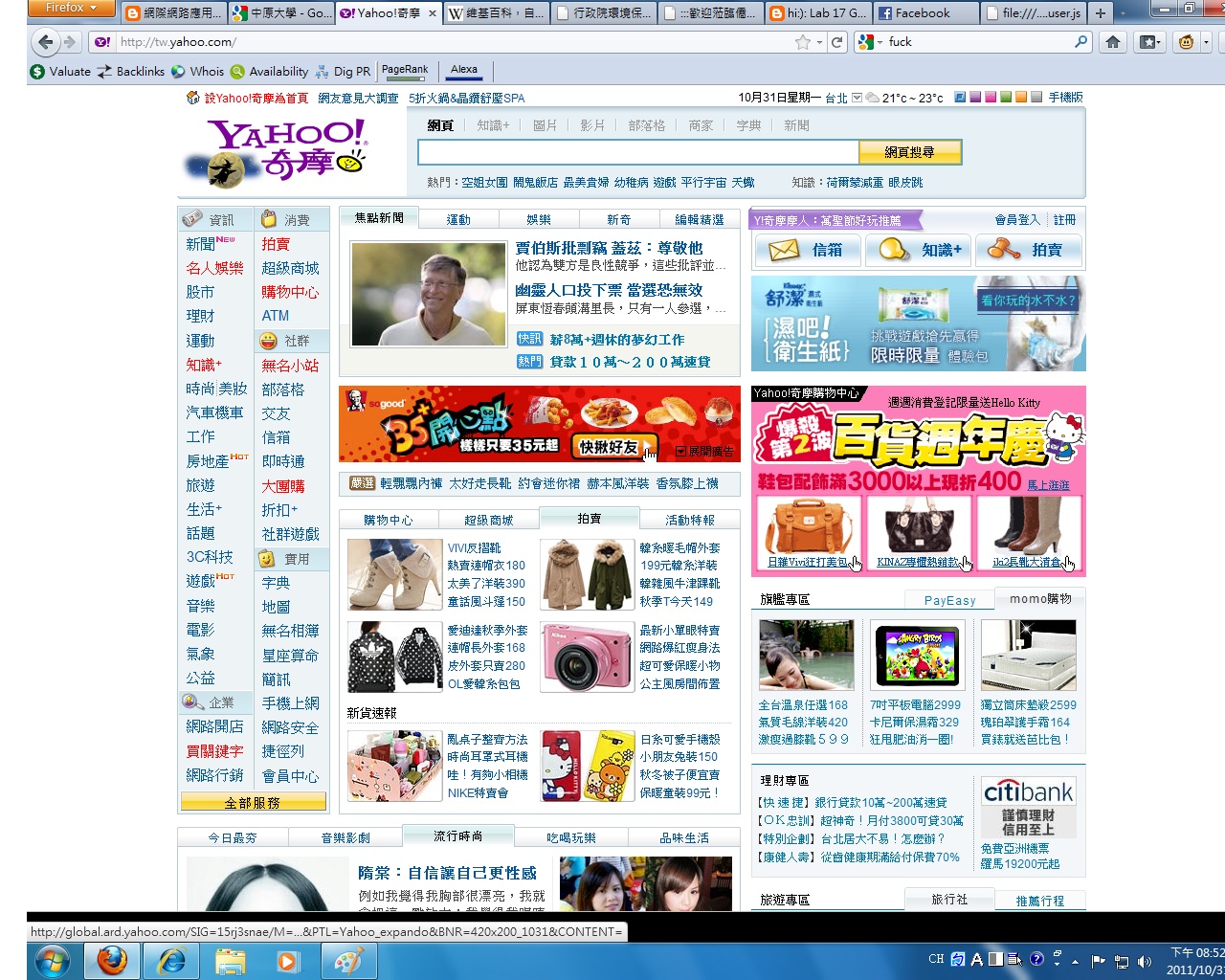The image size is (1225, 980).
Task: Click 全部服務 button in sidebar
Action: (x=253, y=802)
